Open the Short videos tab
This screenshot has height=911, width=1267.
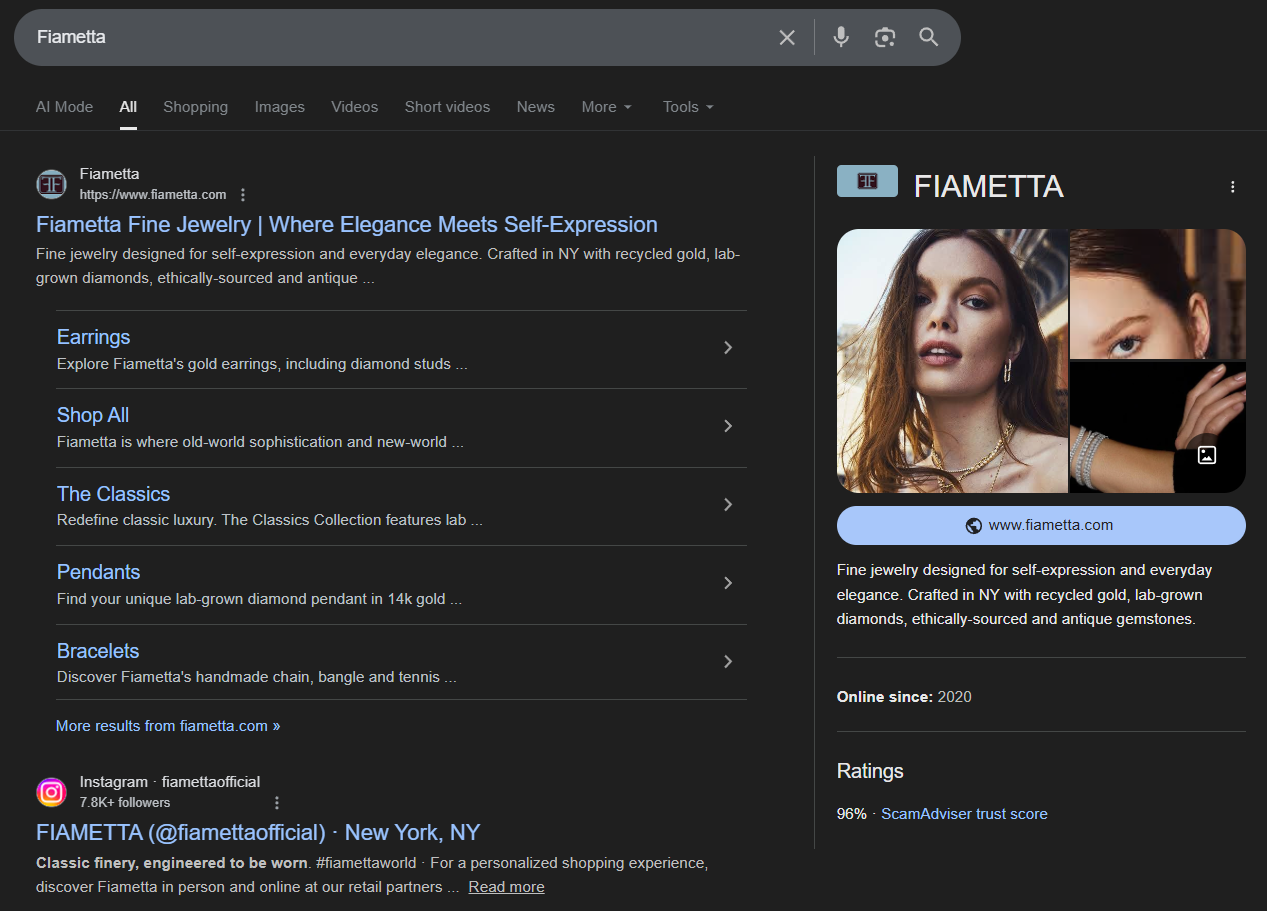tap(447, 107)
